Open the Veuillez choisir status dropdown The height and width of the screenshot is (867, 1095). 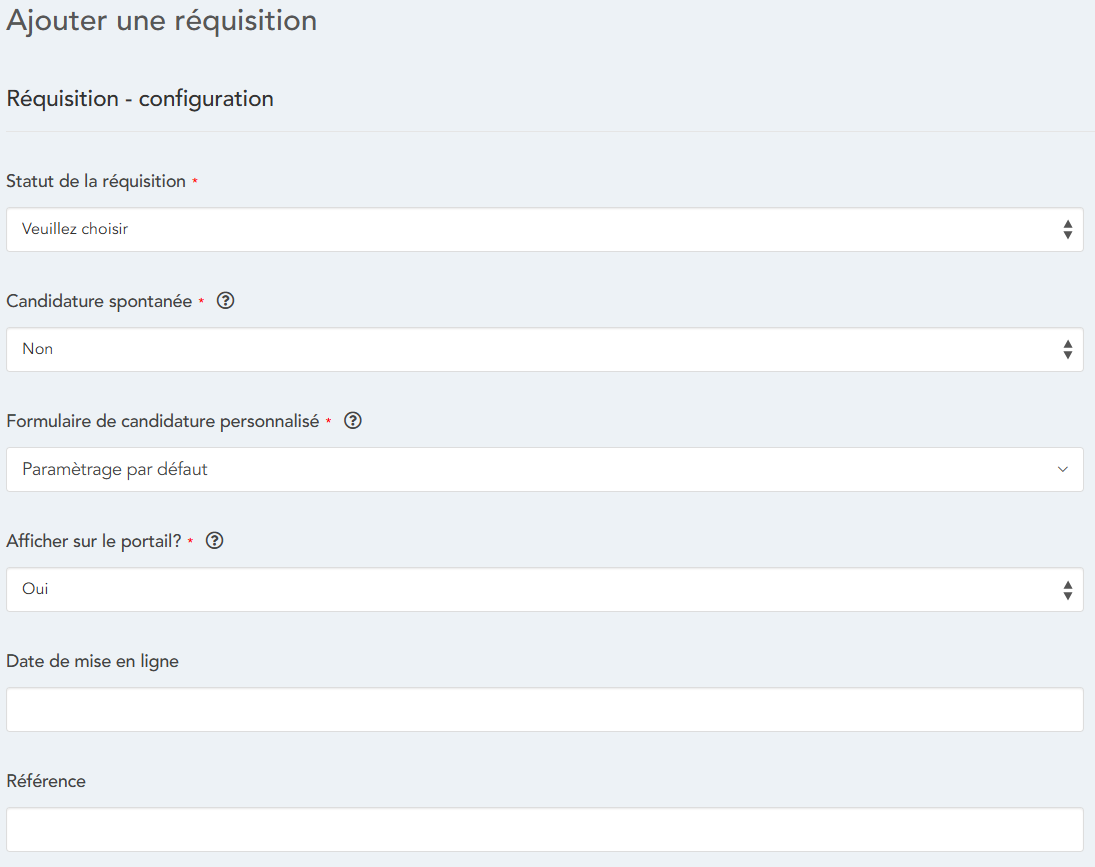pyautogui.click(x=540, y=230)
